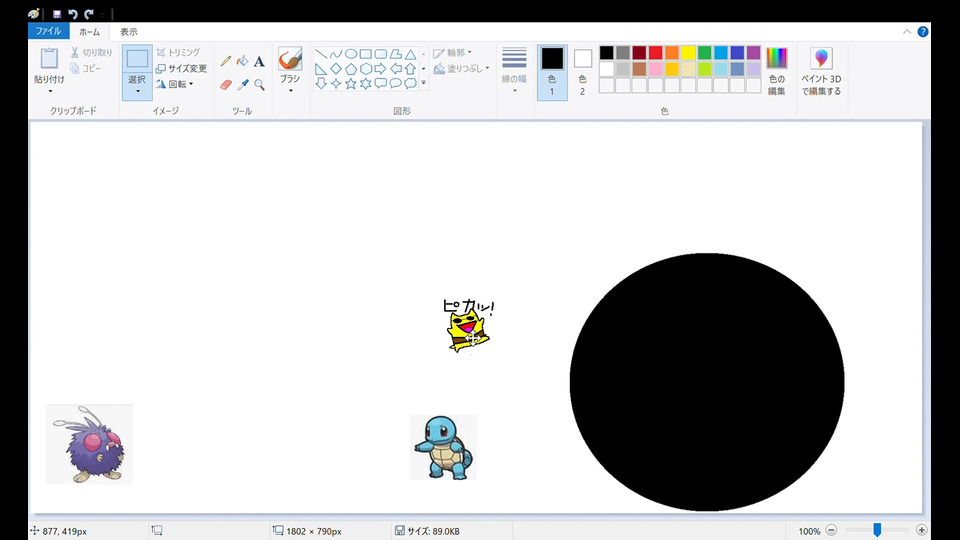Click ペイント 3D で編集する button

pyautogui.click(x=821, y=72)
